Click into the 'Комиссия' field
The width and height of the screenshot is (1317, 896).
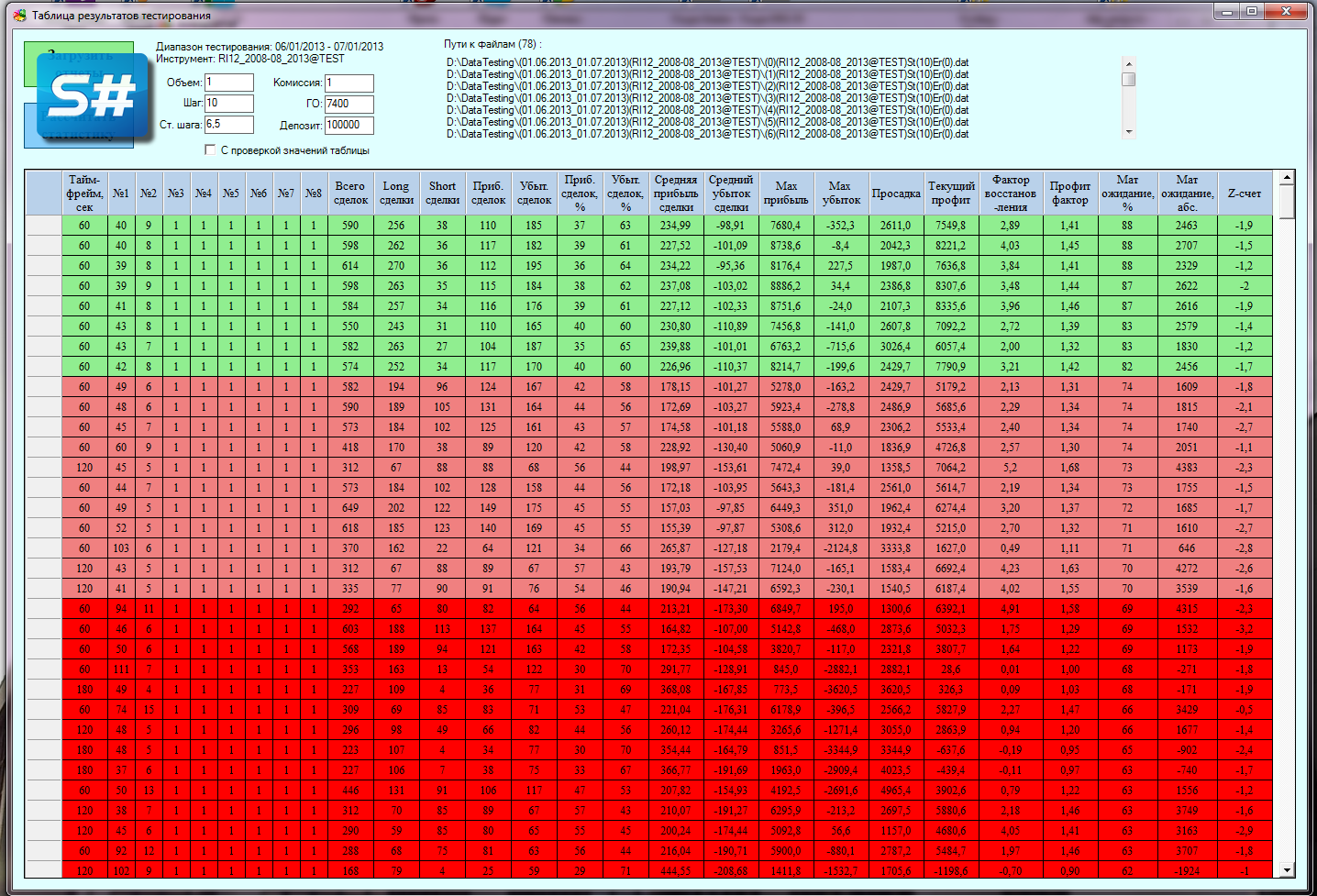[349, 83]
